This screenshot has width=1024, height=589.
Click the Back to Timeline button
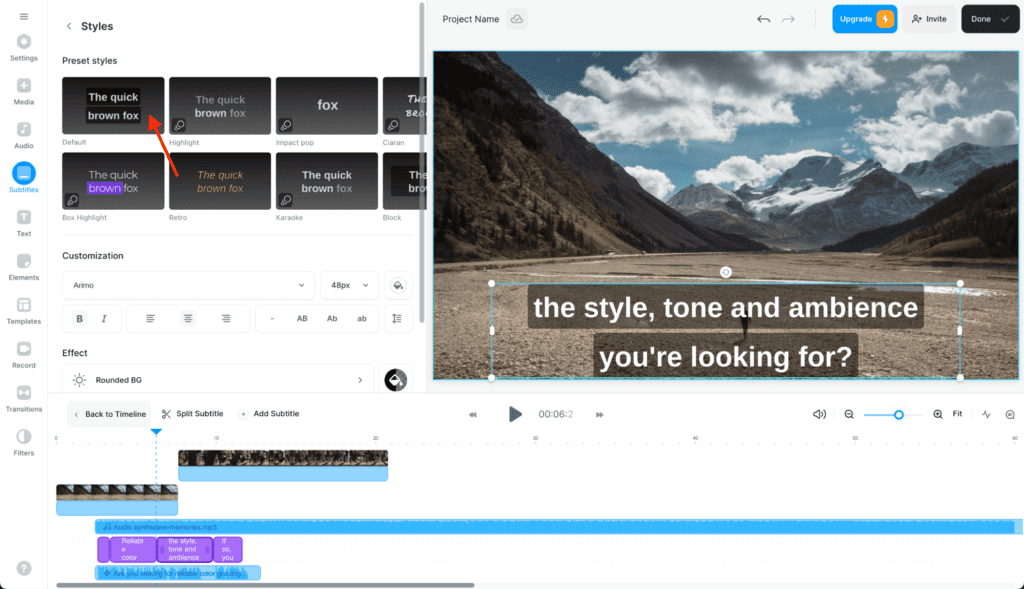[x=109, y=414]
